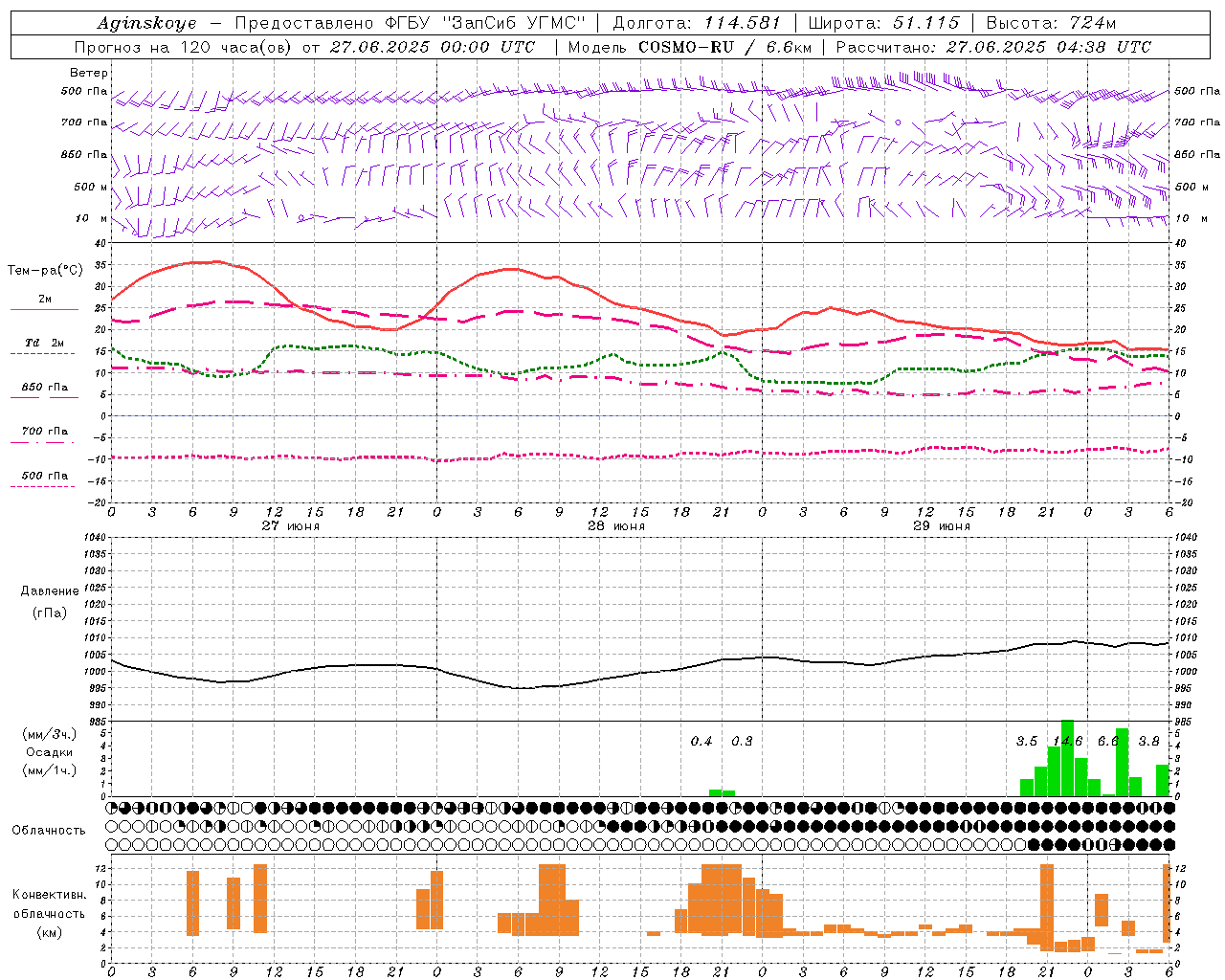Click the "28 июня" date label
The image size is (1225, 980).
point(616,525)
